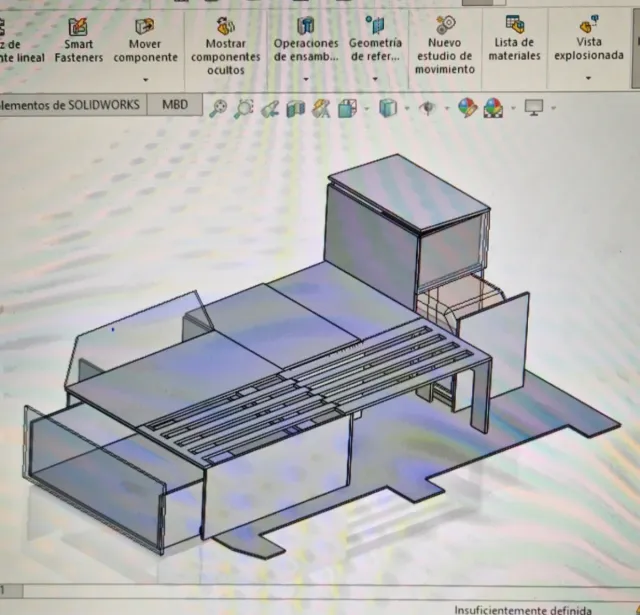Click the zoom to fit magnifier icon
The width and height of the screenshot is (640, 615).
tap(218, 108)
